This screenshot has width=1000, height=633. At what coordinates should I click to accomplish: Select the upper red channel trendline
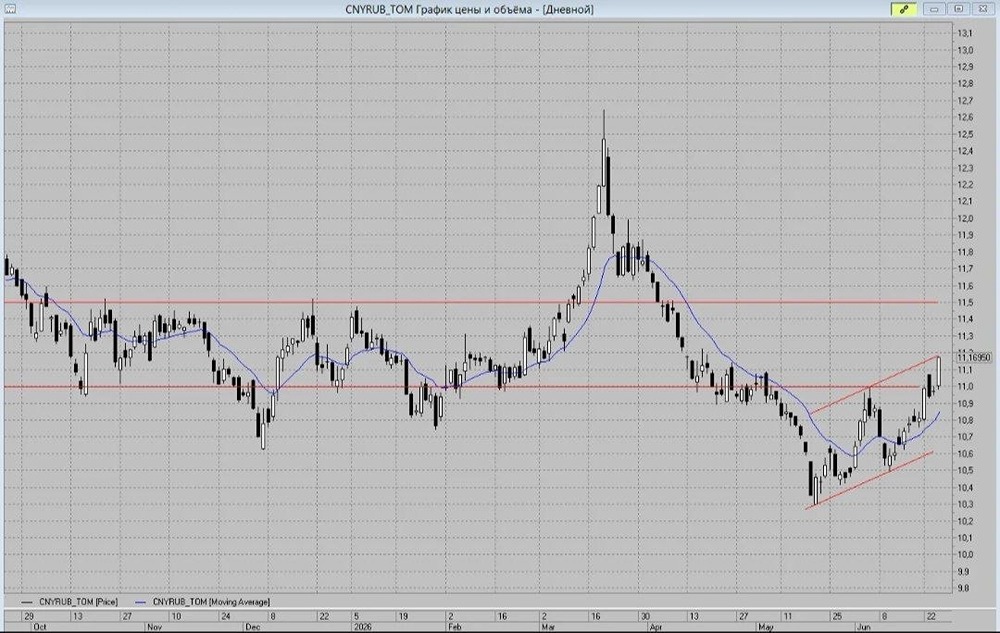[x=874, y=385]
